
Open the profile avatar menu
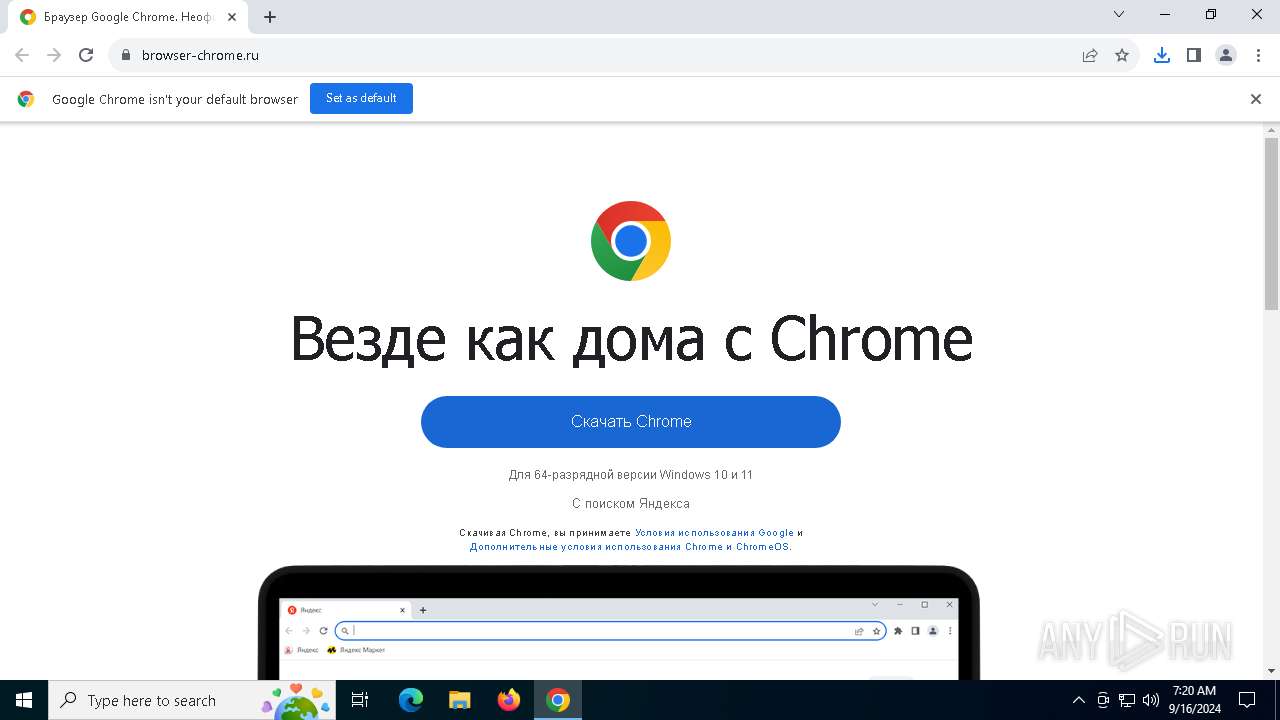coord(1226,55)
